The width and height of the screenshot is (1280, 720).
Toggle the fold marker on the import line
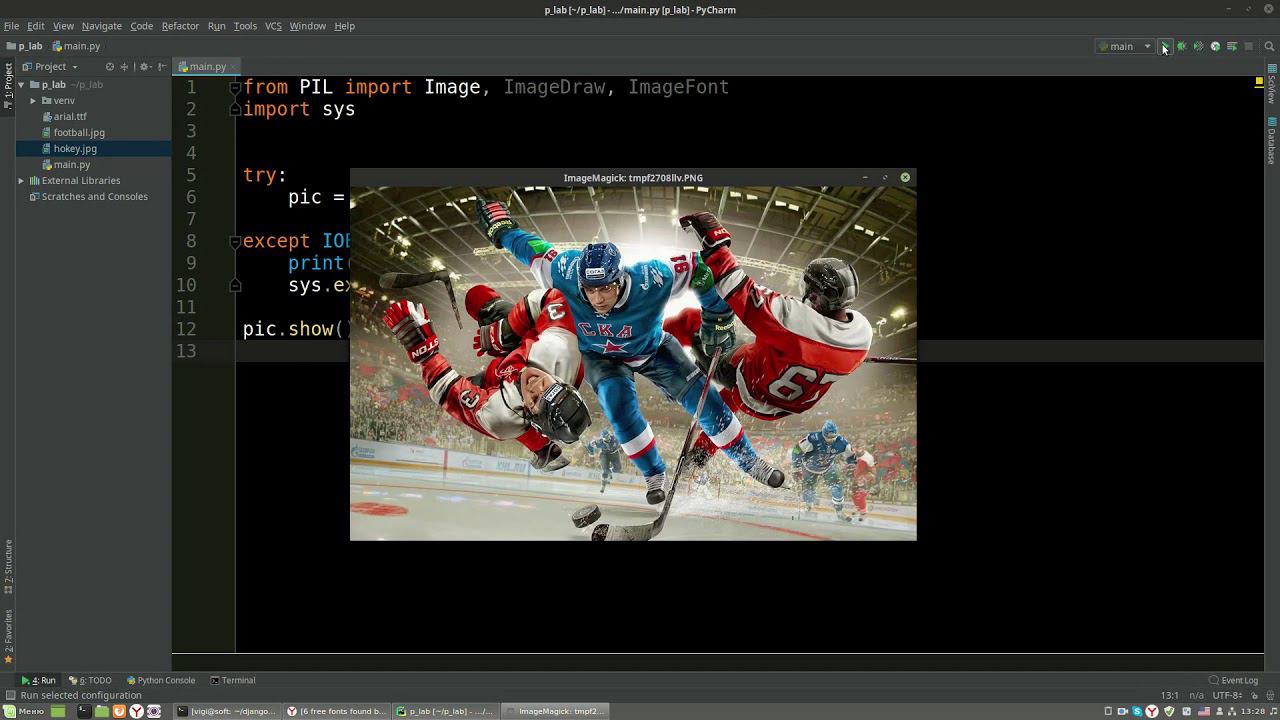[x=235, y=88]
